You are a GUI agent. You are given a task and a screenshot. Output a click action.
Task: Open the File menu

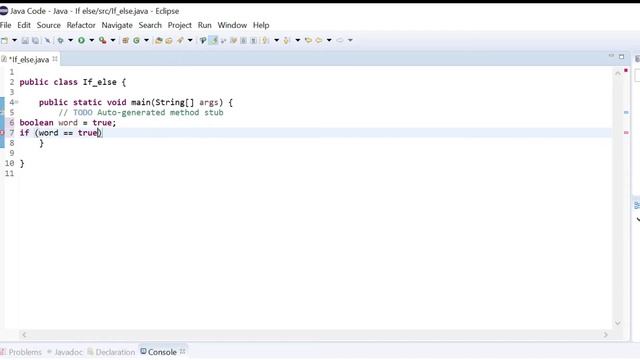[x=6, y=25]
